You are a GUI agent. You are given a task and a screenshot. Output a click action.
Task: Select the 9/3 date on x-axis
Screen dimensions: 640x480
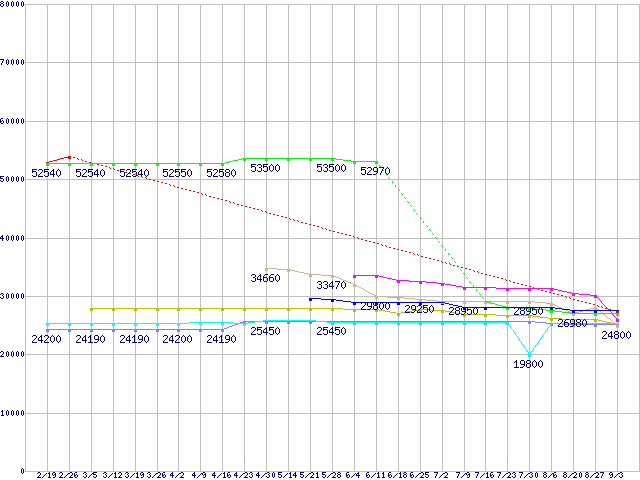point(616,474)
